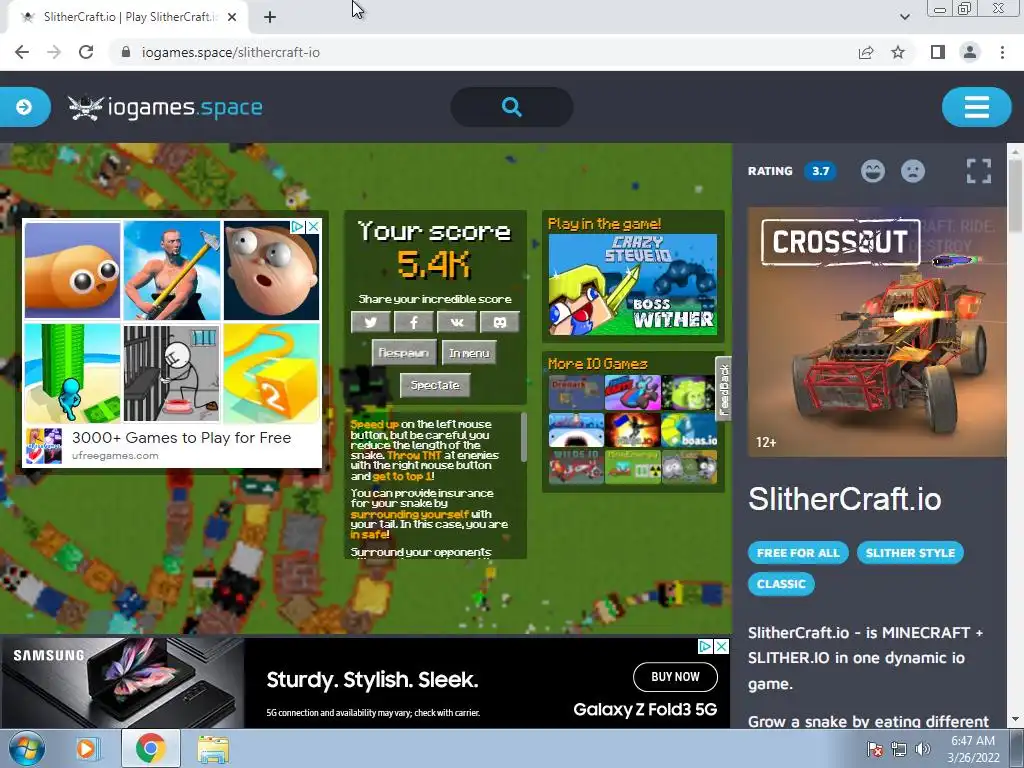The image size is (1024, 768).
Task: Click the address bar URL
Action: pyautogui.click(x=231, y=52)
